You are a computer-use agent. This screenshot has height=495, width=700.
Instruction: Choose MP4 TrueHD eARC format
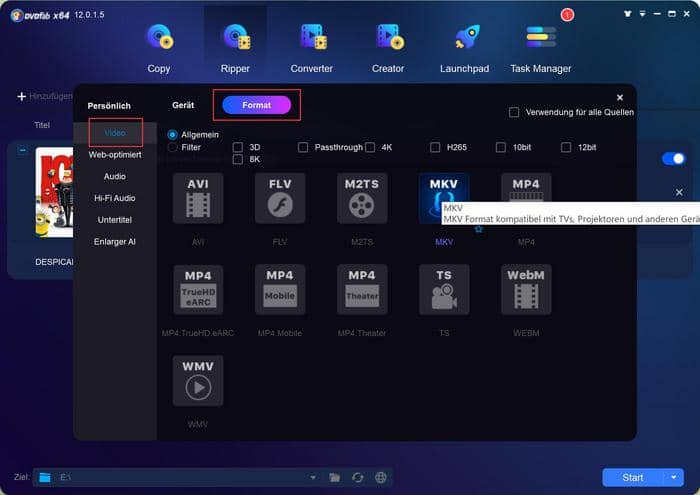(198, 290)
